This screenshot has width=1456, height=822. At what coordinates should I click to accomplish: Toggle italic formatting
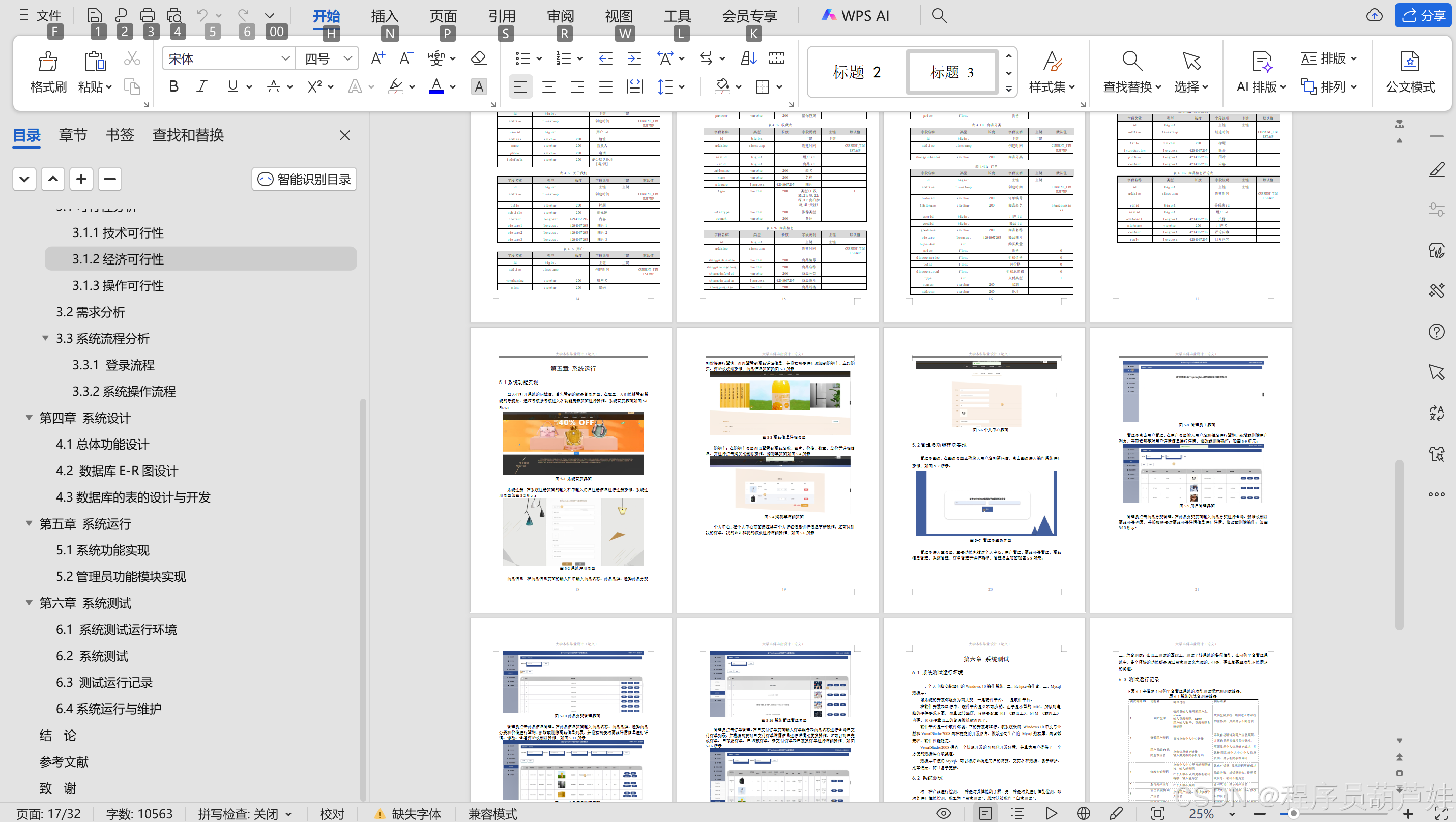click(201, 86)
